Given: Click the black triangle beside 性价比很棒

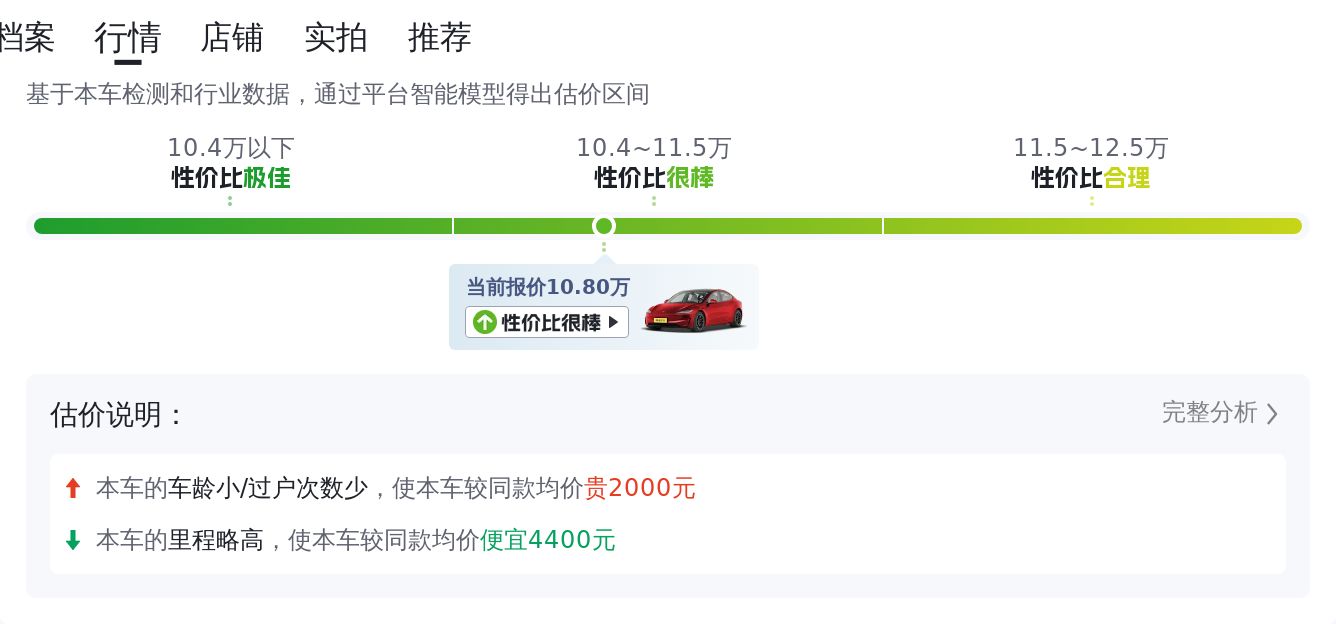Looking at the screenshot, I should pyautogui.click(x=613, y=322).
